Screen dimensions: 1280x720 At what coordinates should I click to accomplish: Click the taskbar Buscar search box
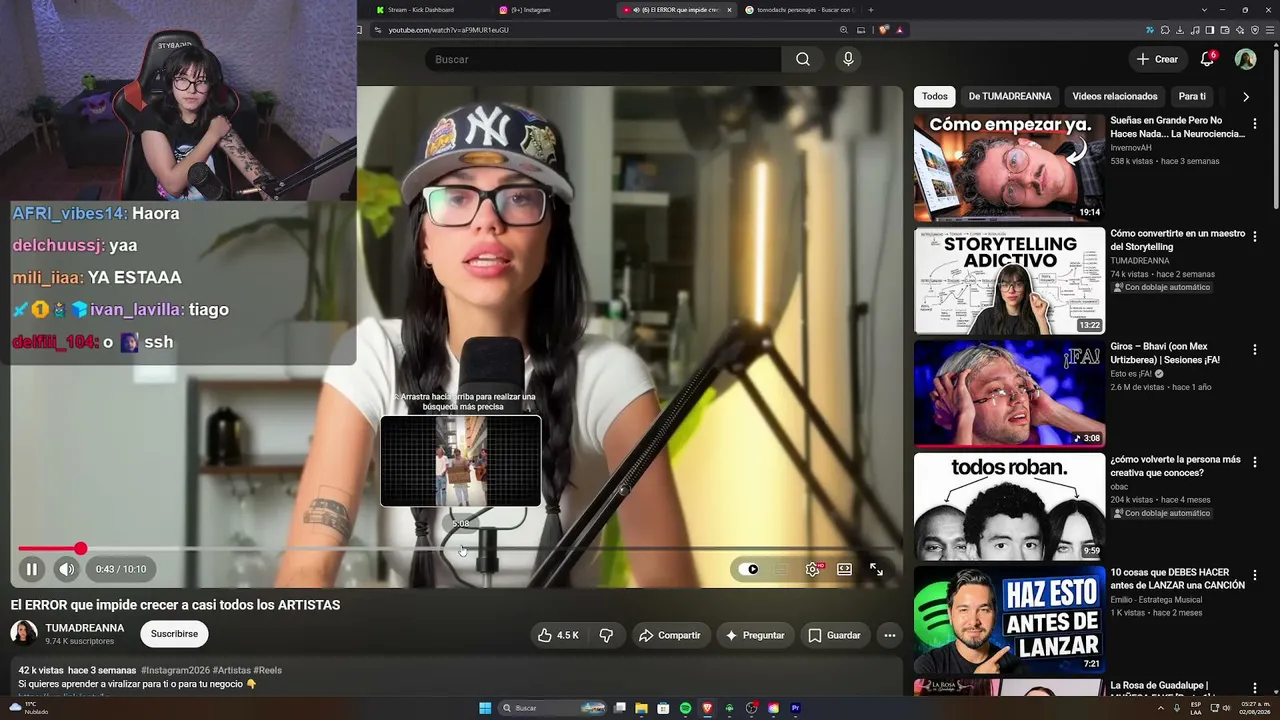pyautogui.click(x=553, y=708)
